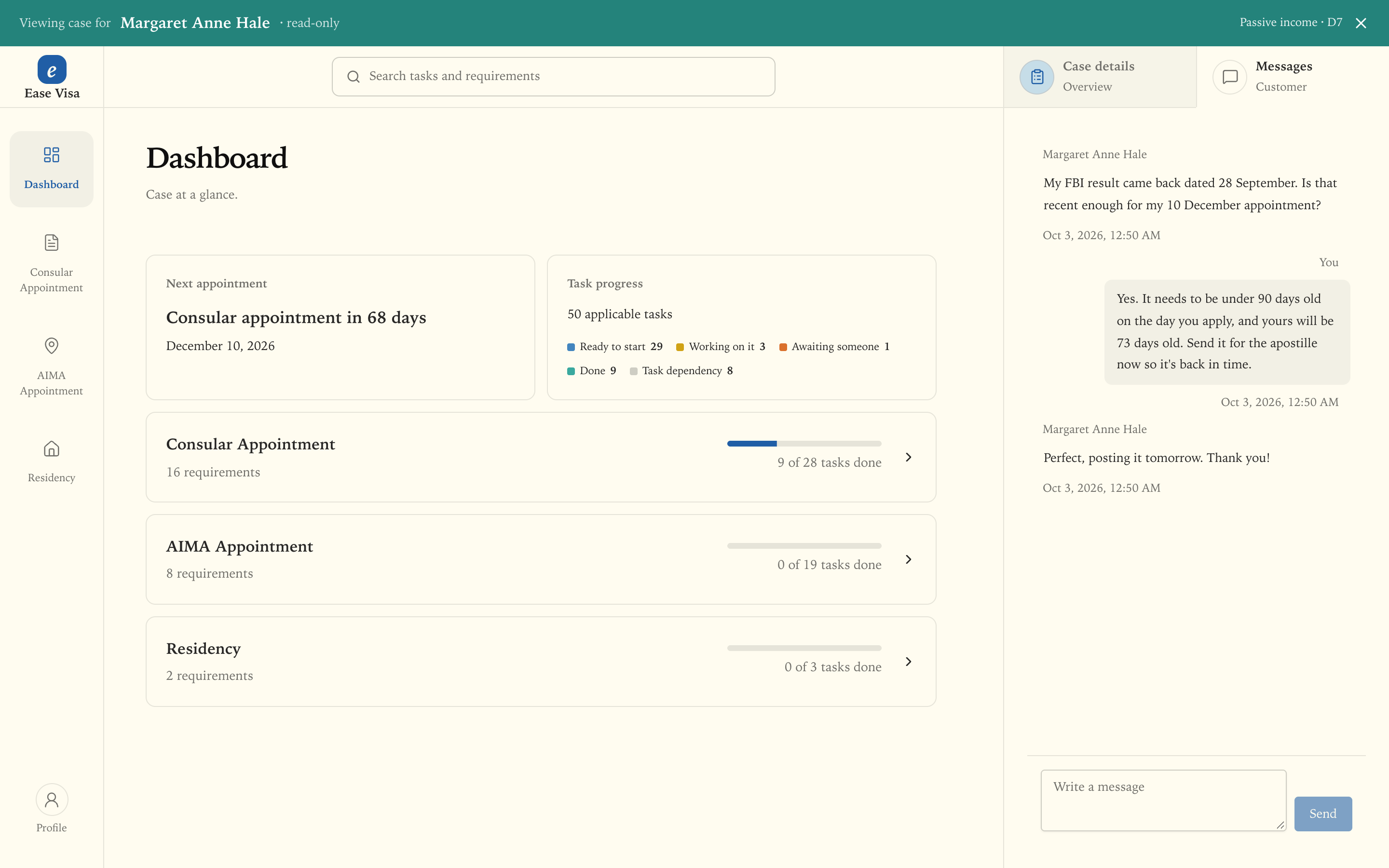Focus the Search tasks and requirements field
The image size is (1389, 868).
click(x=553, y=76)
